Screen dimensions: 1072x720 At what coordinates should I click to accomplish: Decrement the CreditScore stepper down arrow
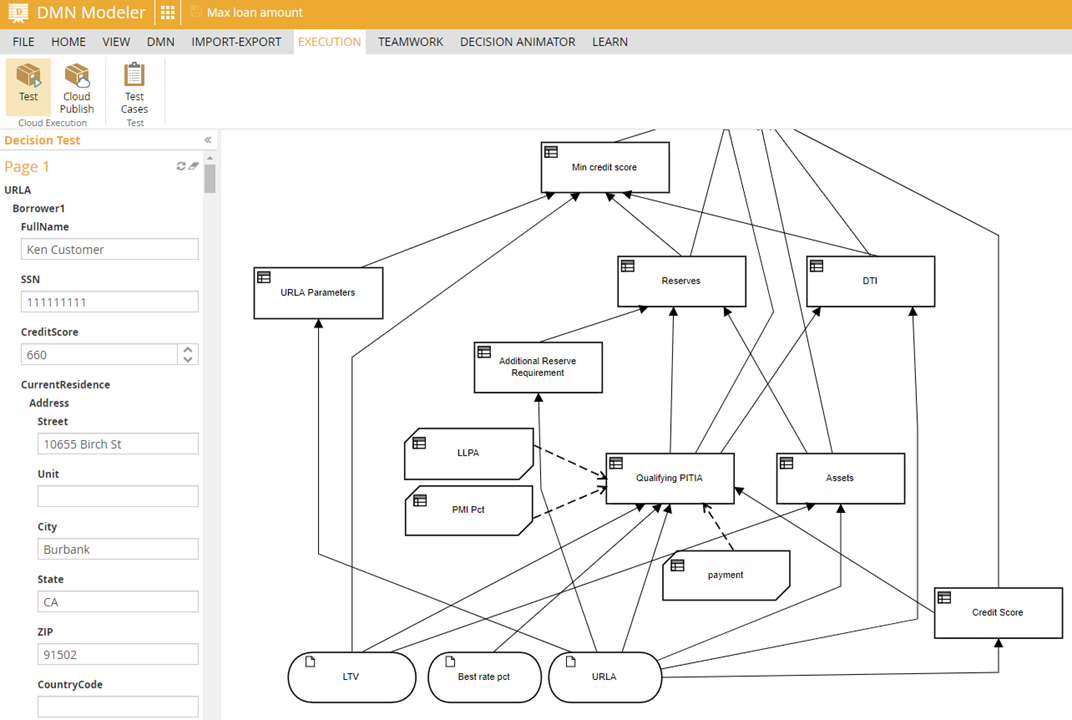188,359
